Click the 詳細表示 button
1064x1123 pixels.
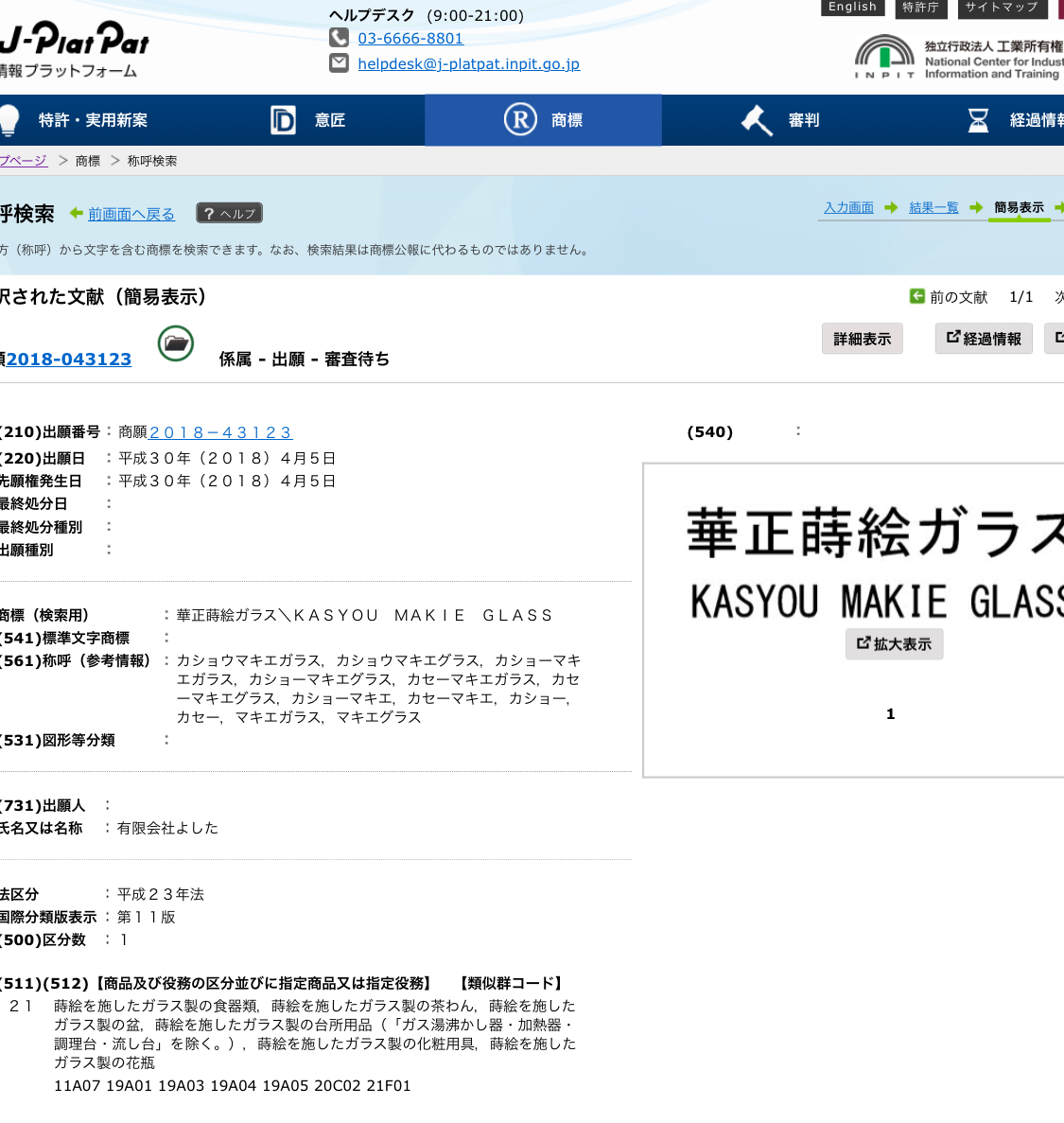click(863, 339)
